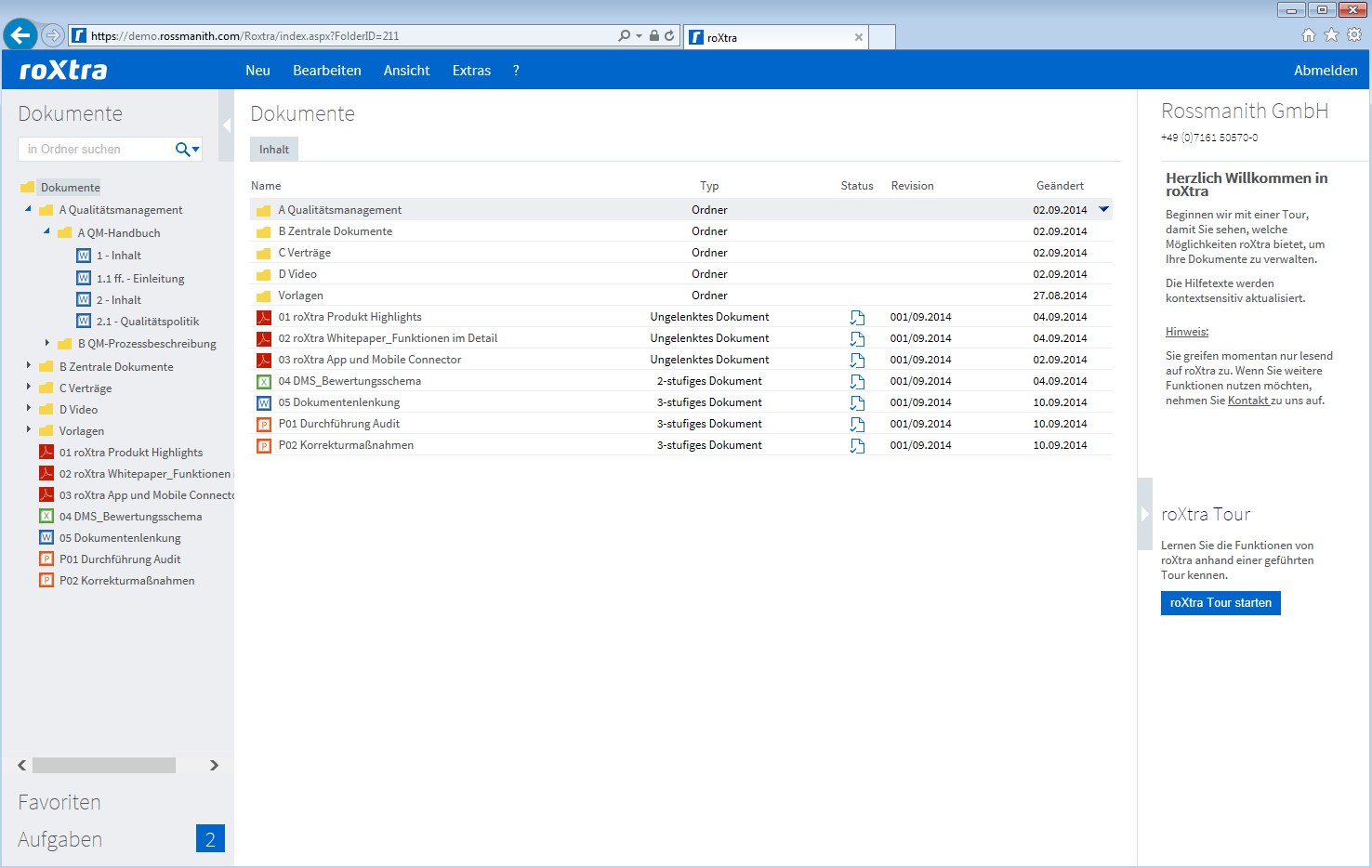This screenshot has width=1372, height=868.
Task: Click the browser refresh icon
Action: (x=669, y=35)
